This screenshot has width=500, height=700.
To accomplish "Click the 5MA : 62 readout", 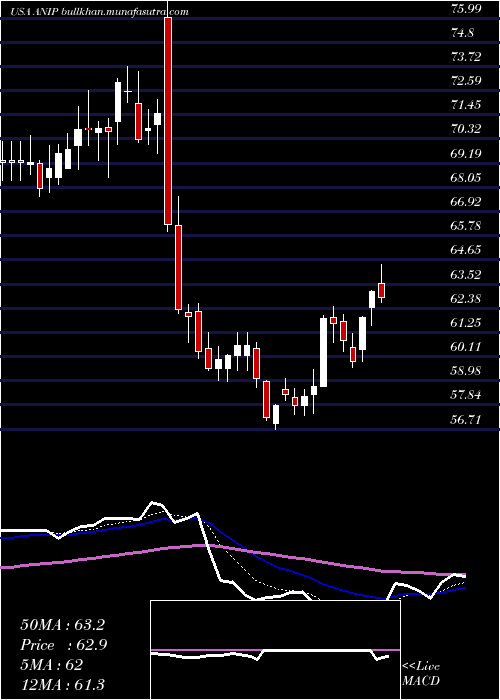I will click(52, 665).
